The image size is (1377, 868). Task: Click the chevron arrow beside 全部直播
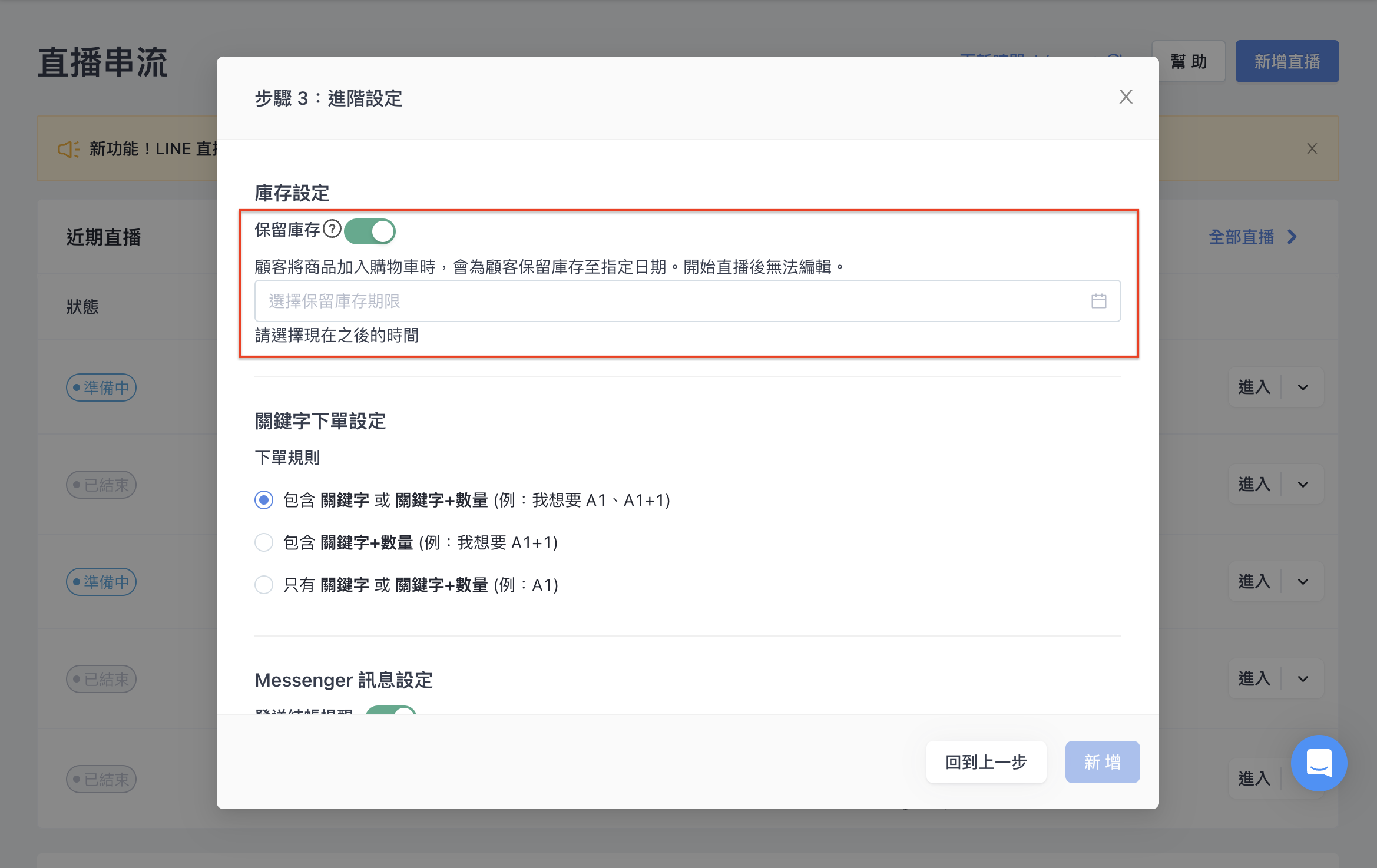click(x=1293, y=237)
